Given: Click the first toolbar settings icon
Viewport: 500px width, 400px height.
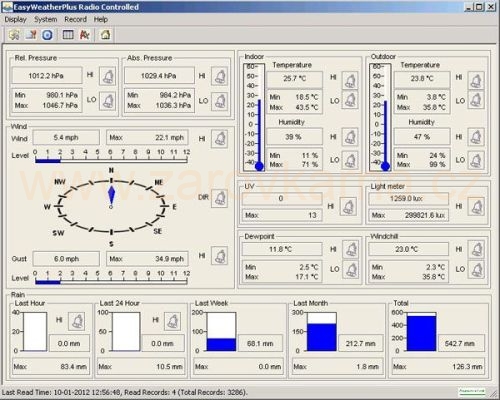Looking at the screenshot, I should [x=14, y=35].
